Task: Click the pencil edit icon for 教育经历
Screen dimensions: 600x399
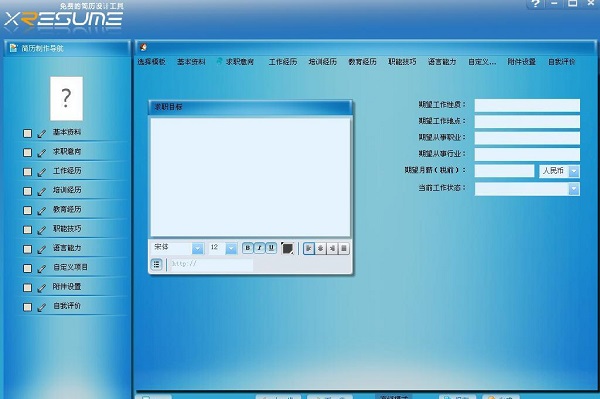Action: coord(41,211)
